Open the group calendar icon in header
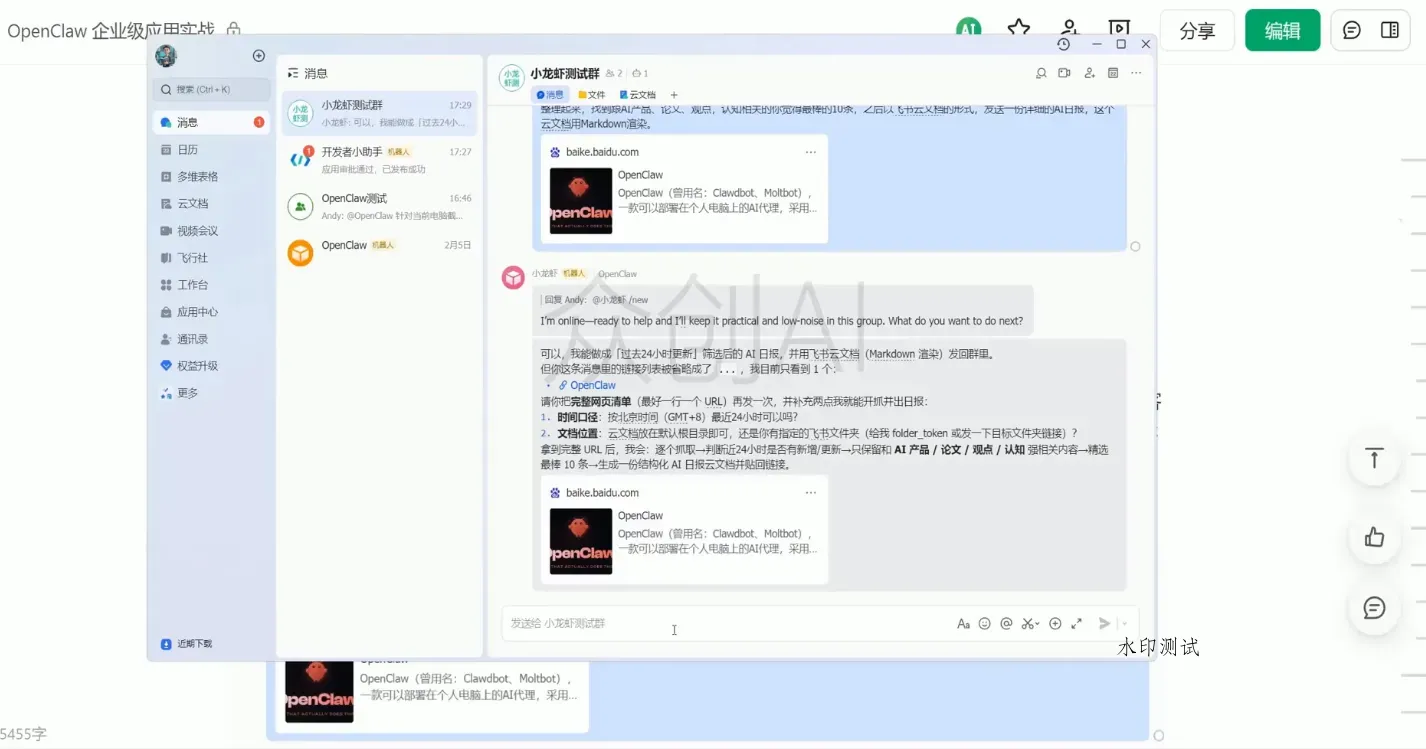This screenshot has height=749, width=1426. (x=1113, y=73)
